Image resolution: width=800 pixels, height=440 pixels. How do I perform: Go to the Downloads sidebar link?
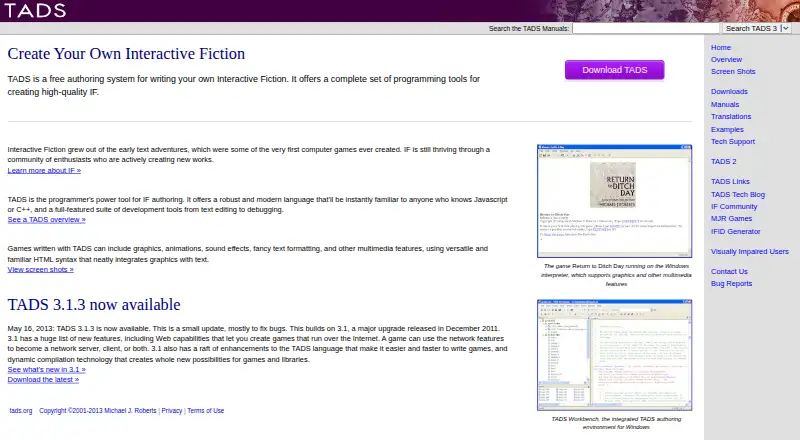pos(729,91)
